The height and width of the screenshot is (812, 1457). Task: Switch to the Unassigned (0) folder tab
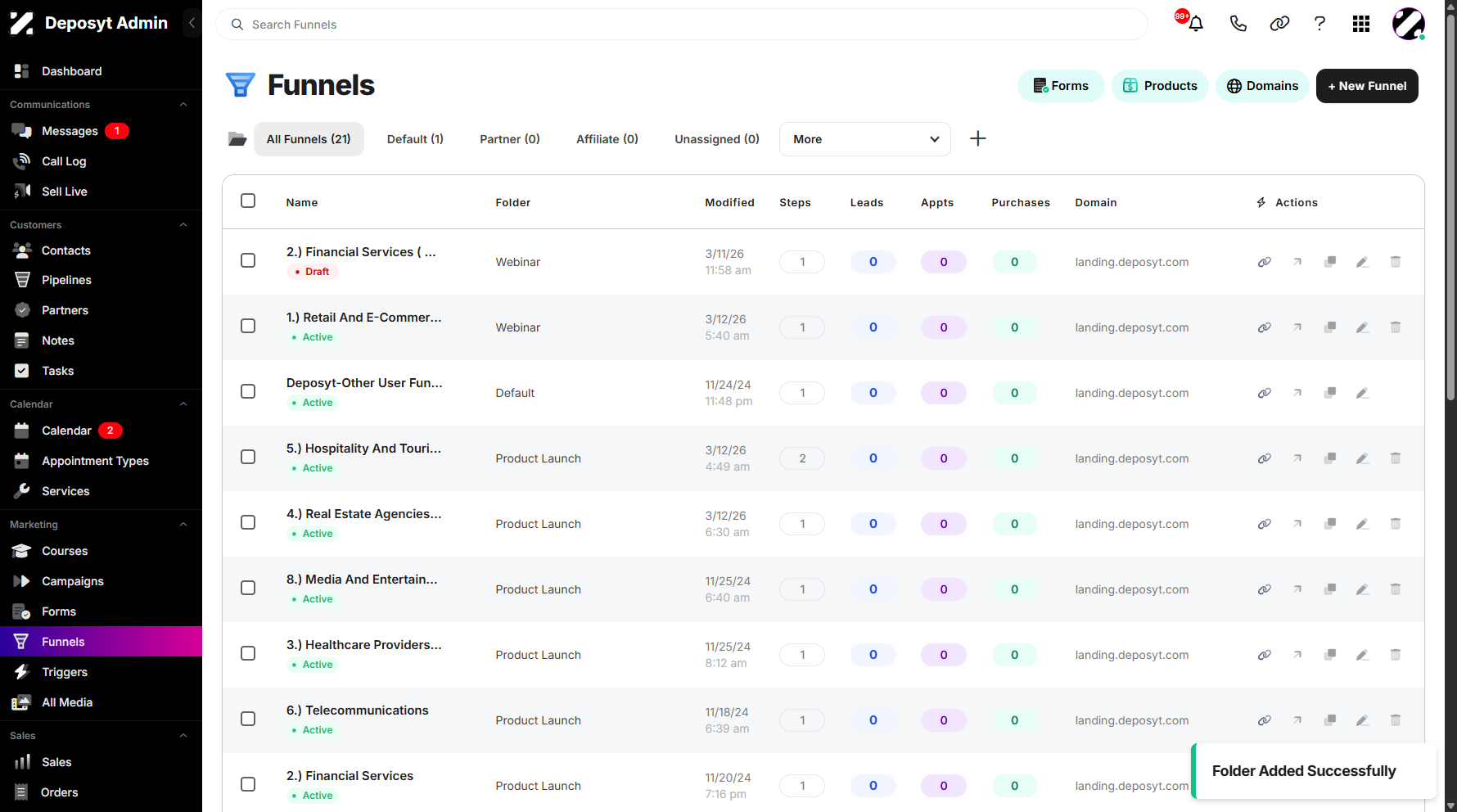(x=717, y=139)
